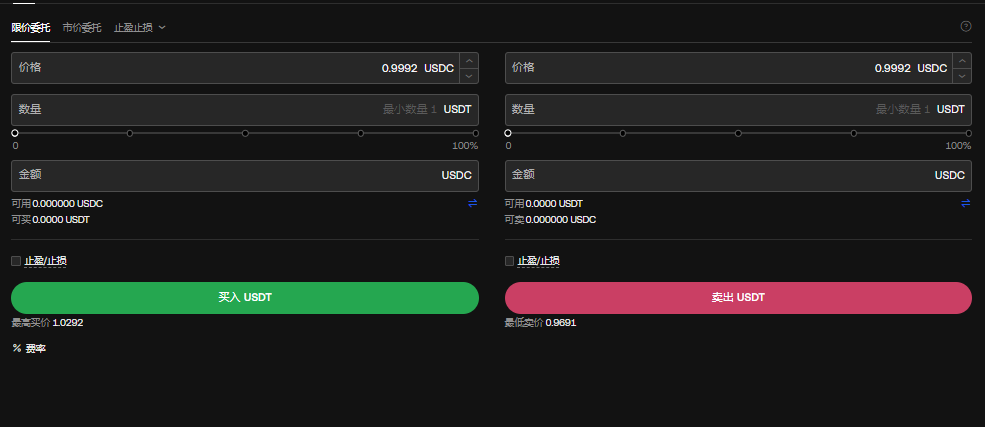Increase buy price with up arrow
Viewport: 985px width, 427px height.
[470, 61]
